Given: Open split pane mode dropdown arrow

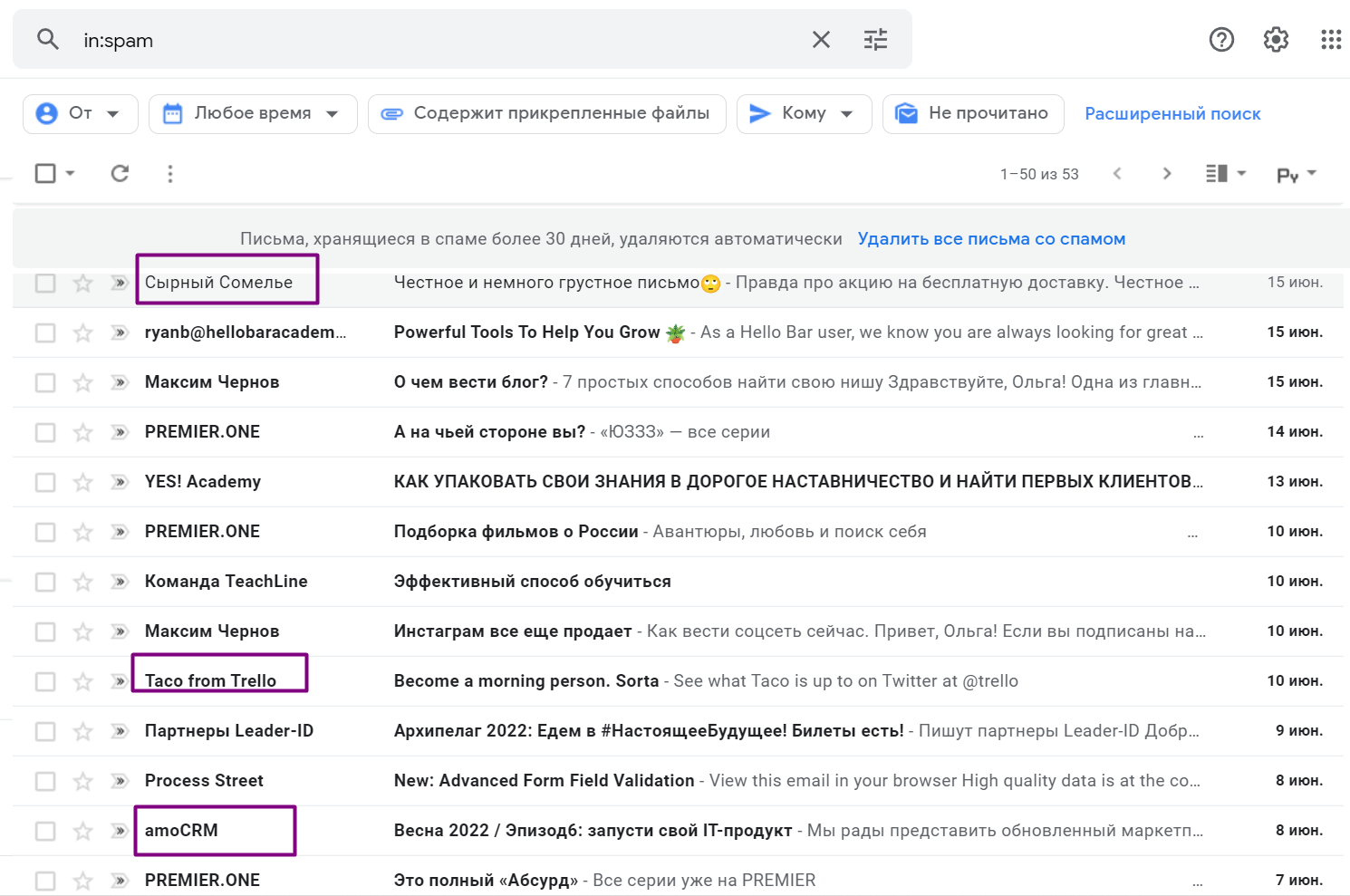Looking at the screenshot, I should point(1241,173).
